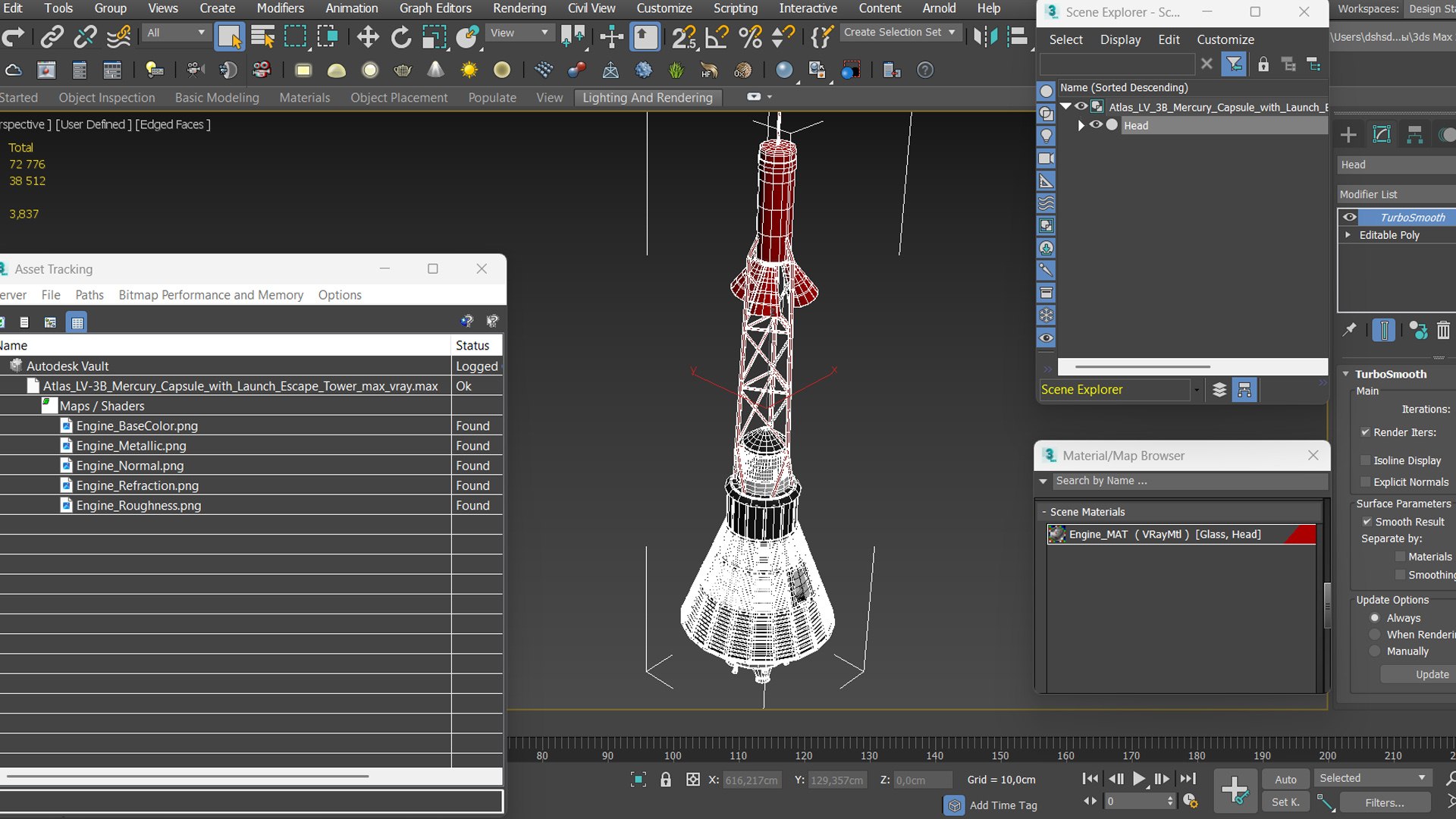Viewport: 1456px width, 819px height.
Task: Remove modifier with the trash icon
Action: coord(1443,330)
